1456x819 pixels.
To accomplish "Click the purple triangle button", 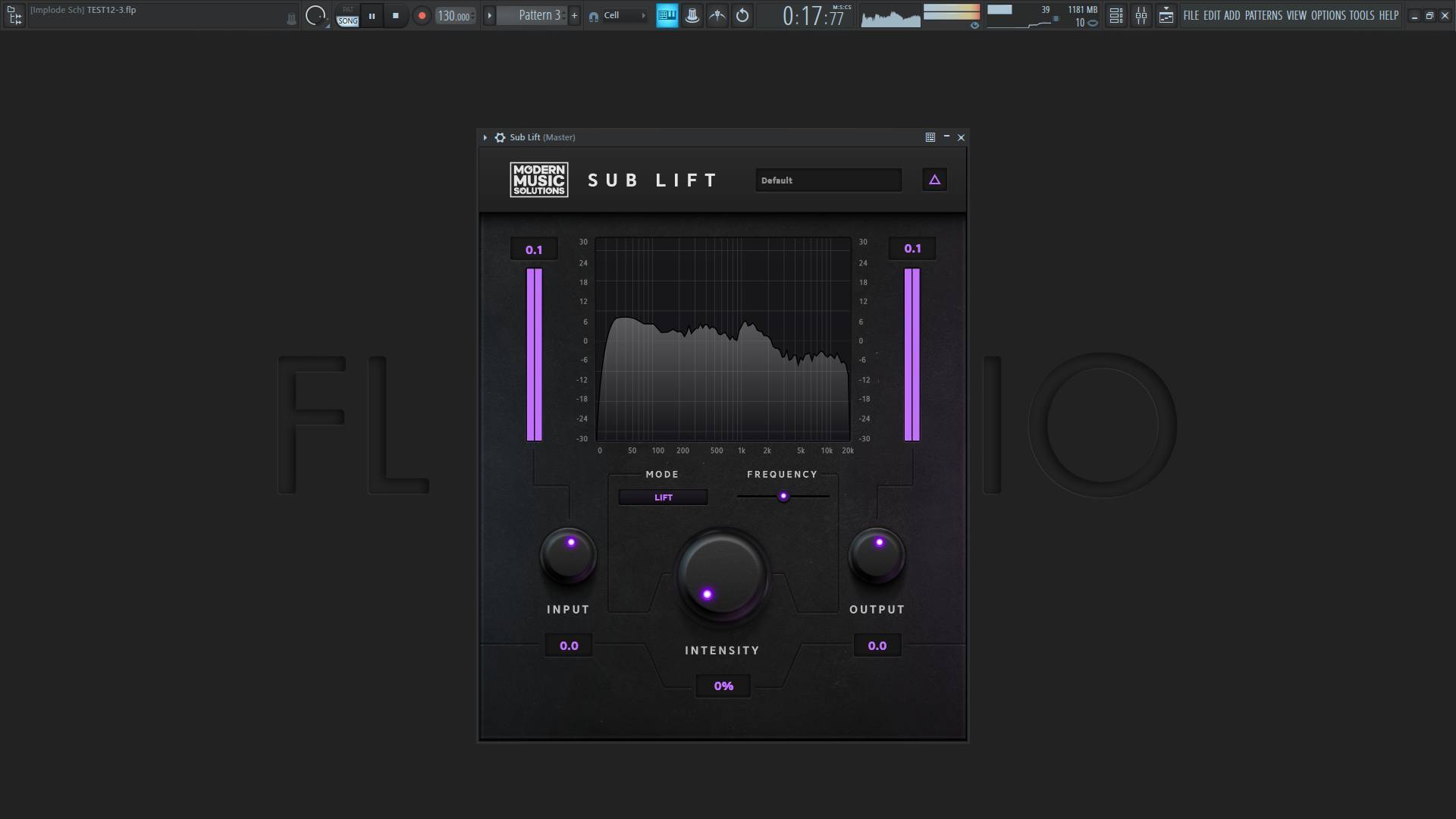I will 934,180.
